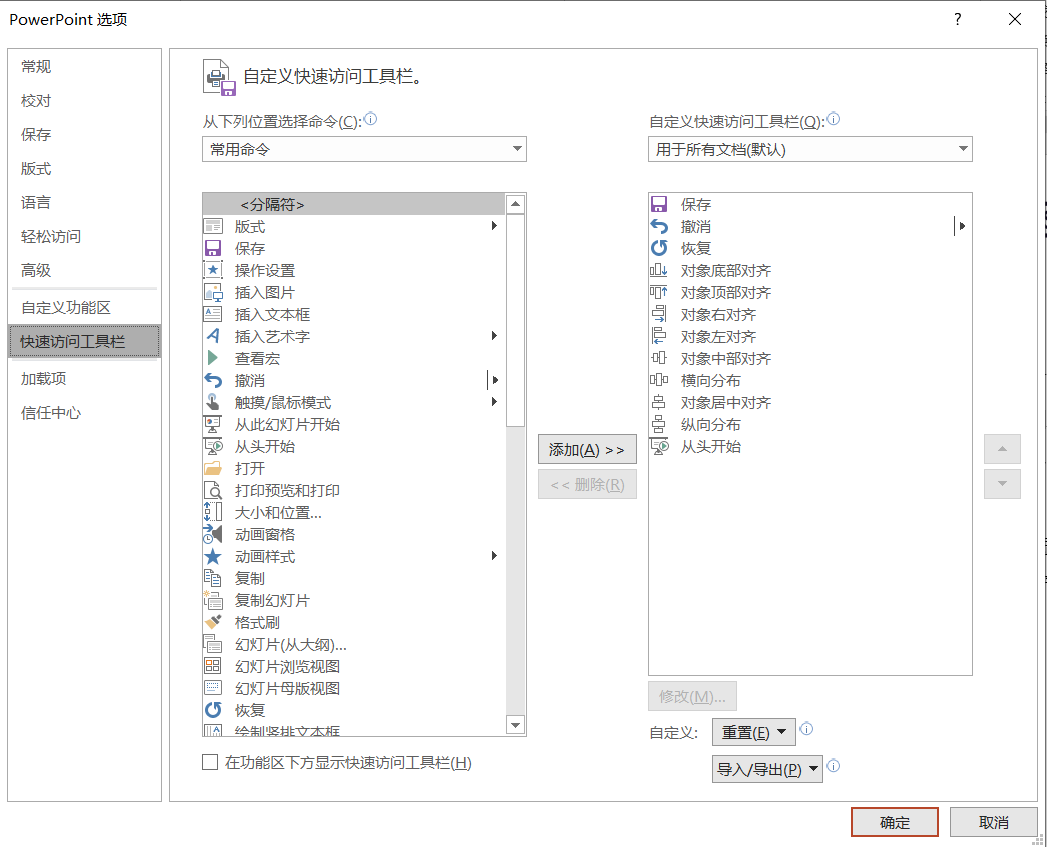1047x847 pixels.
Task: Click the green 查看宏 play icon
Action: (x=213, y=358)
